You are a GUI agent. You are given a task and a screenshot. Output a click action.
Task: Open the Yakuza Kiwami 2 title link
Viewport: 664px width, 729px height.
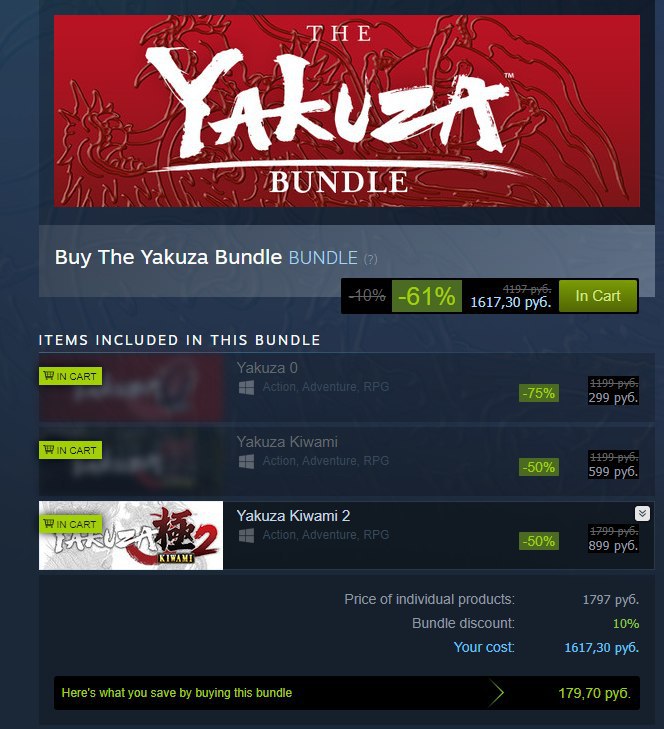tap(293, 516)
